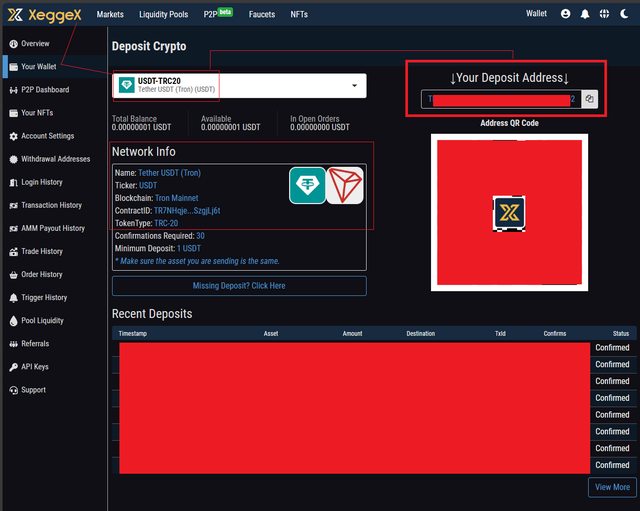
Task: Click the Pool Liquidity droplet icon
Action: pyautogui.click(x=13, y=321)
